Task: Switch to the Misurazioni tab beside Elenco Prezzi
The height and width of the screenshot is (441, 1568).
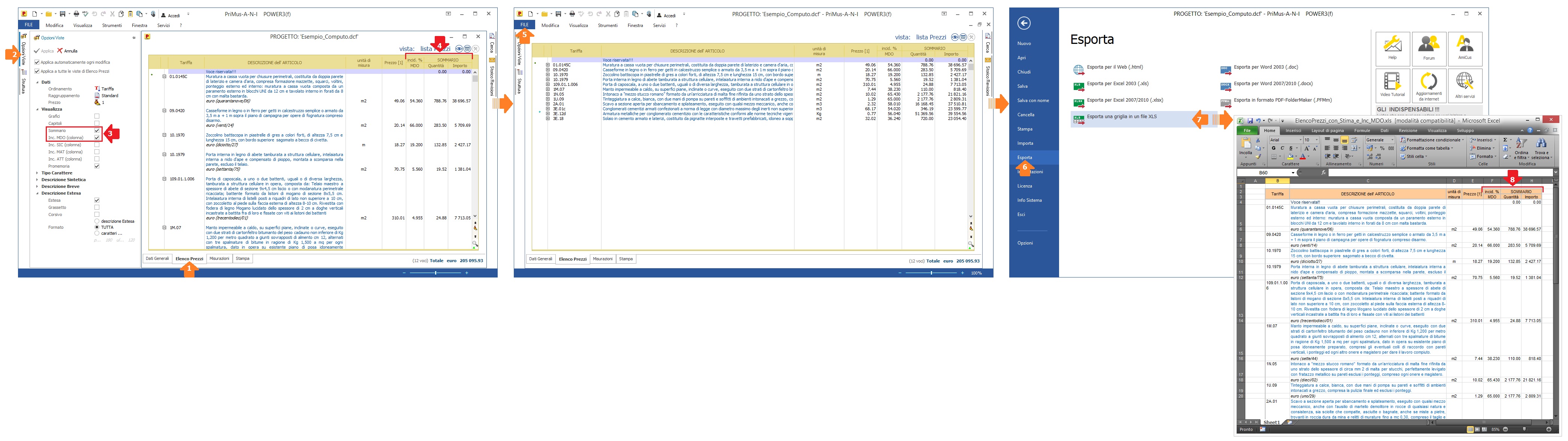Action: [x=219, y=259]
